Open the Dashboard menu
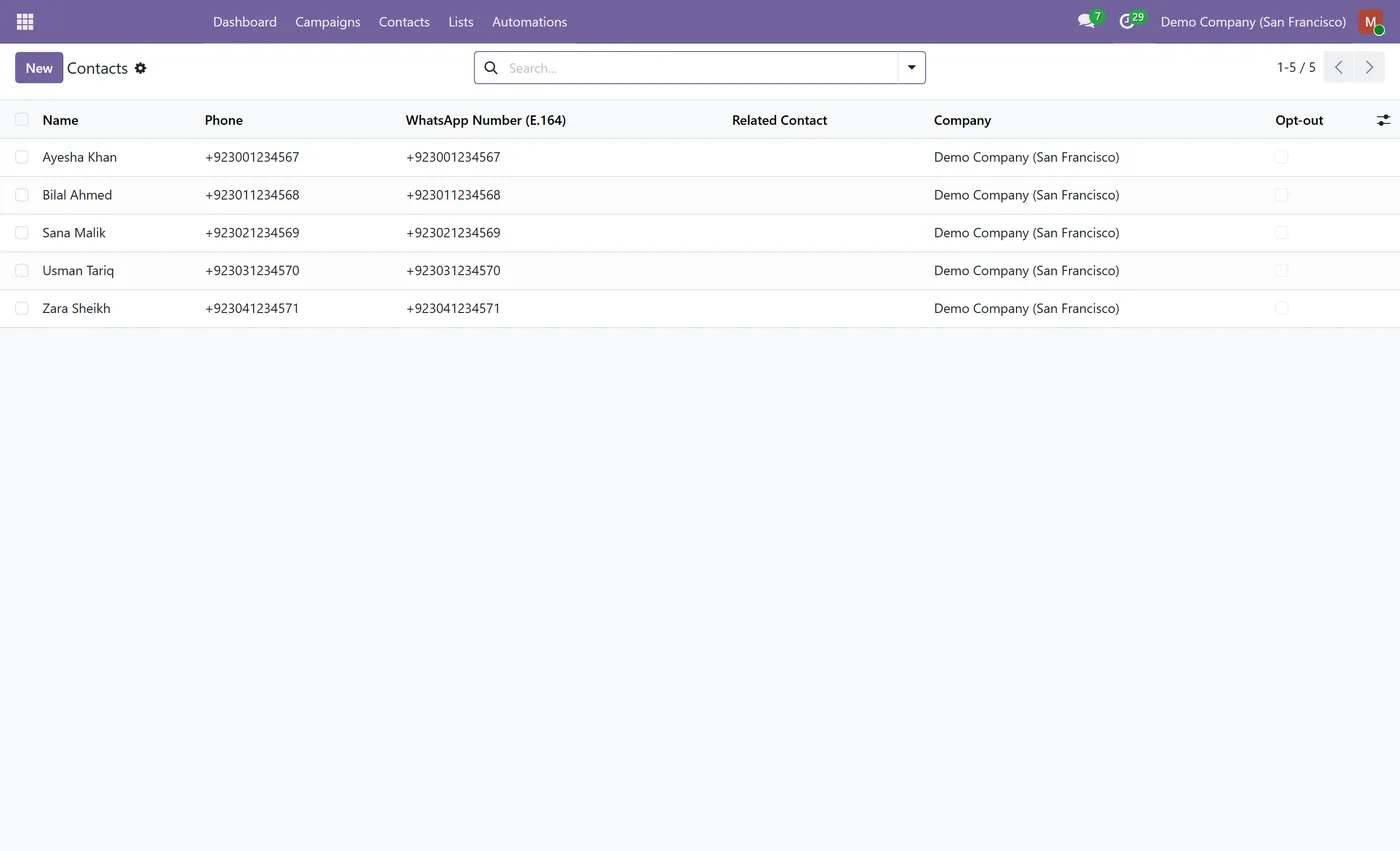Viewport: 1400px width, 851px height. [x=245, y=22]
